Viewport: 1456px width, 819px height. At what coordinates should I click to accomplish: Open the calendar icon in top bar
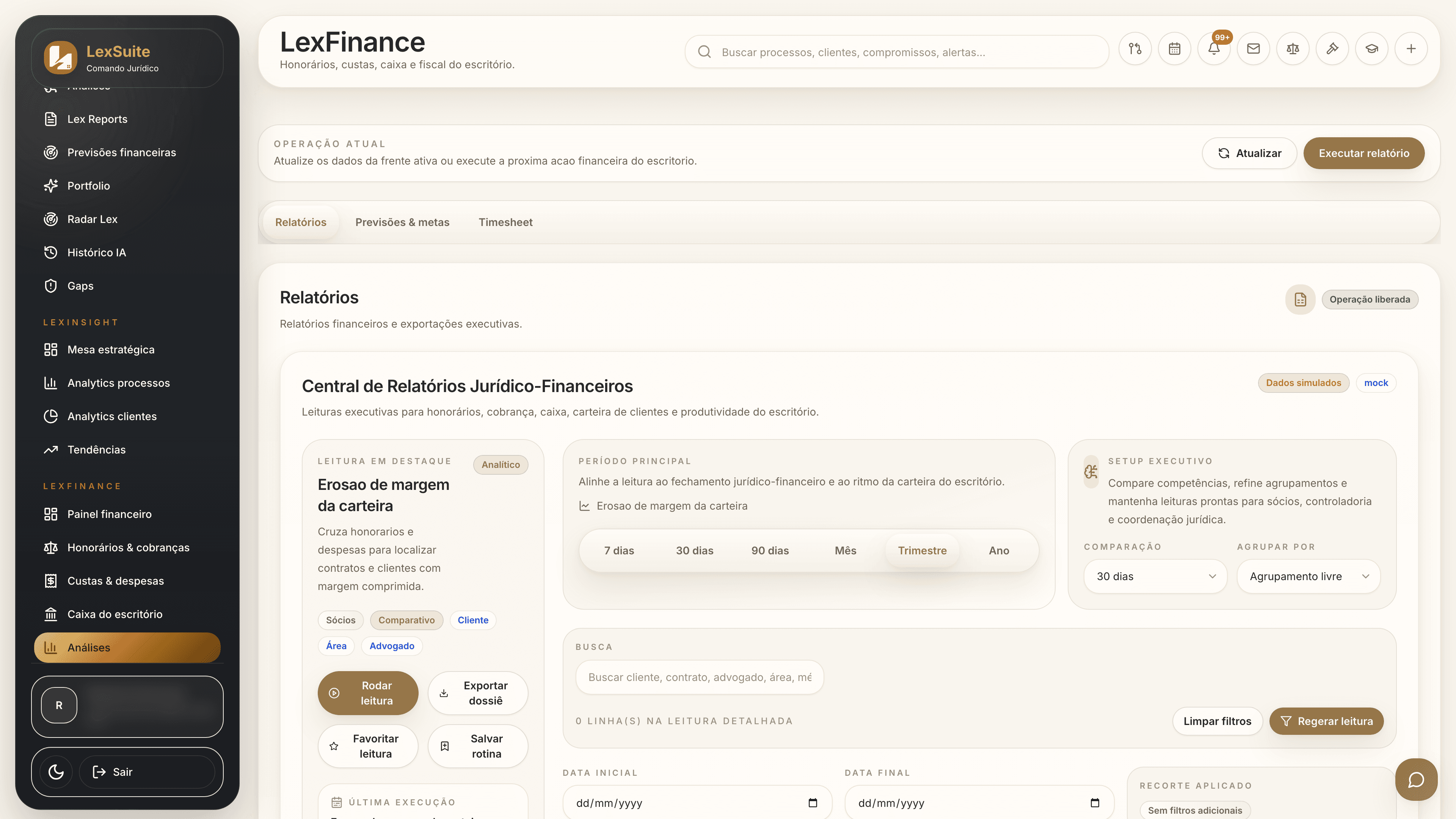(1175, 49)
